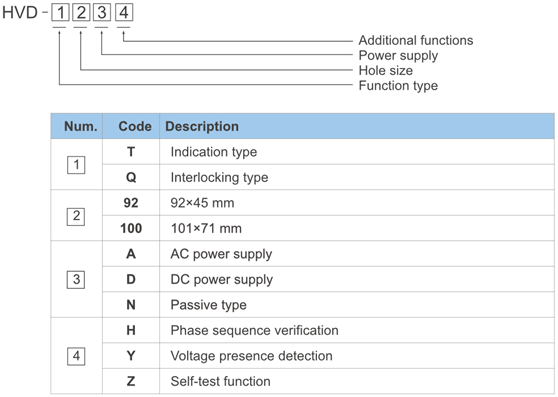Click boxed digit 1 beside HVD
This screenshot has width=558, height=397.
60,12
